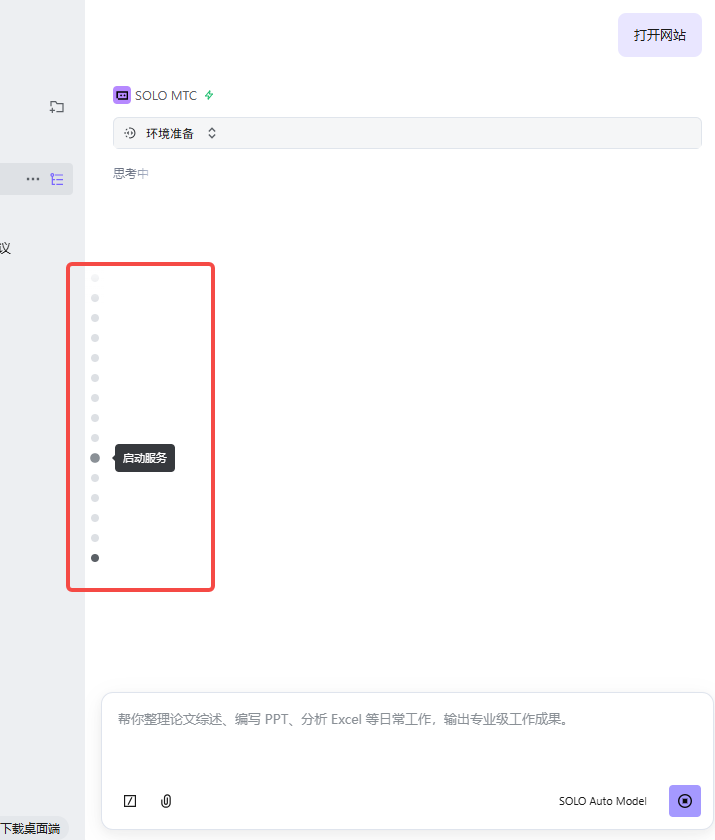Click the paperclip attachment icon

tap(166, 801)
